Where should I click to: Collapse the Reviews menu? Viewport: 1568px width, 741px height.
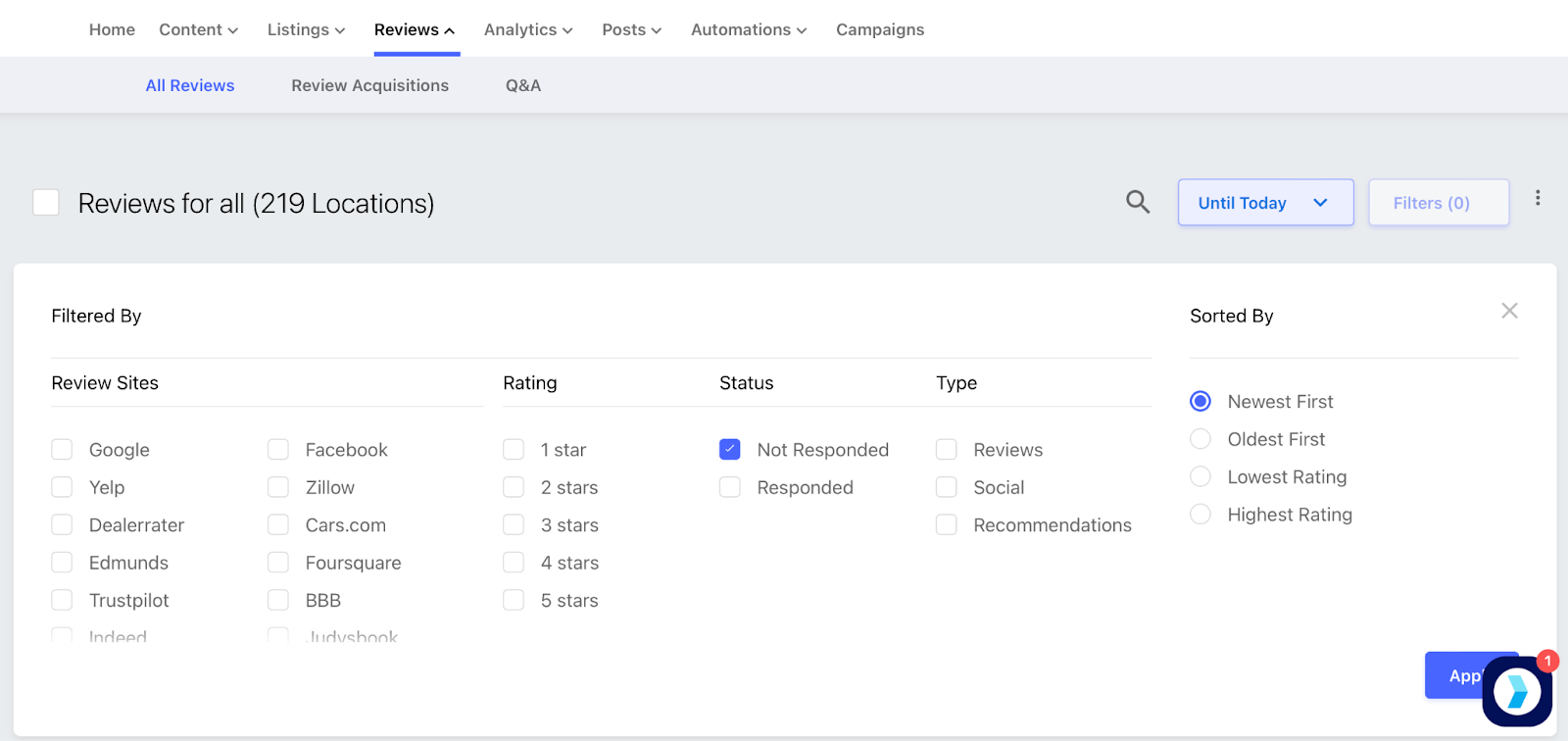point(416,29)
